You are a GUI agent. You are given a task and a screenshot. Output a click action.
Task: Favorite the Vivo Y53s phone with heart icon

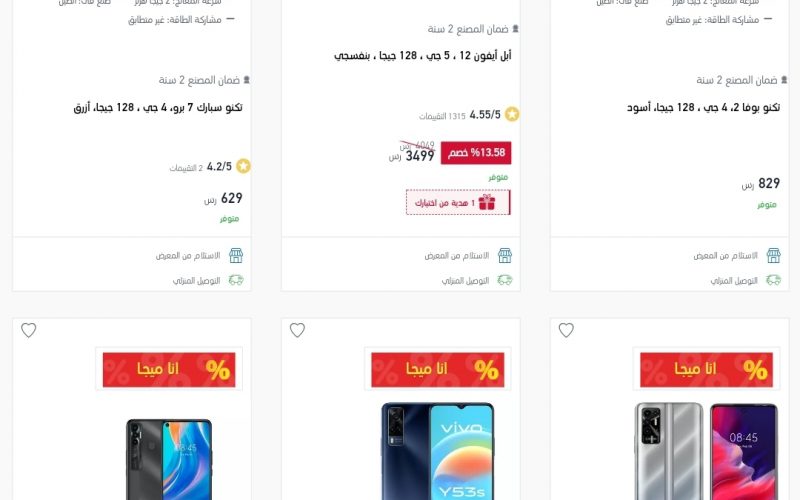(297, 330)
